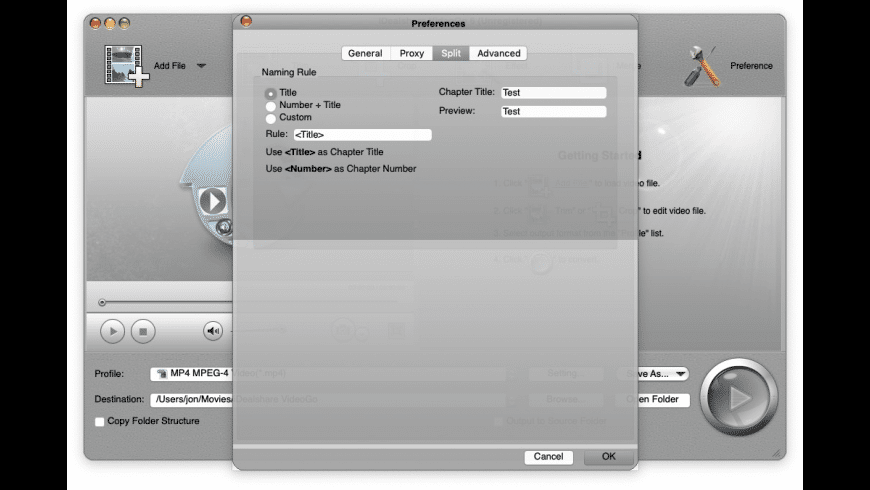Switch to the General tab
The image size is (870, 490).
tap(365, 53)
